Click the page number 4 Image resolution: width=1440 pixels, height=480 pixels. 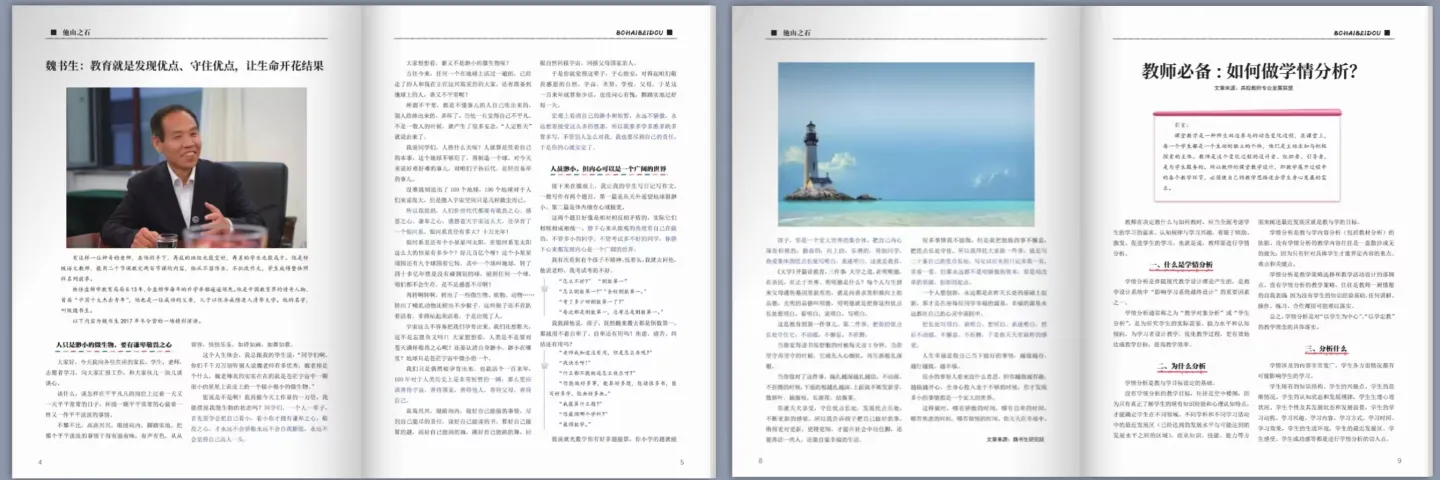click(x=40, y=461)
